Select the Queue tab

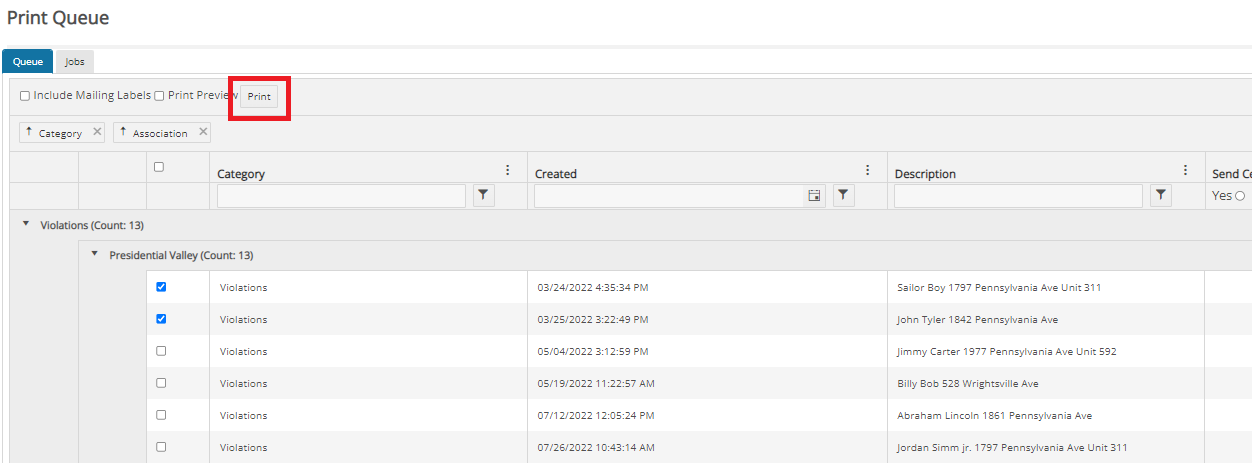click(28, 62)
